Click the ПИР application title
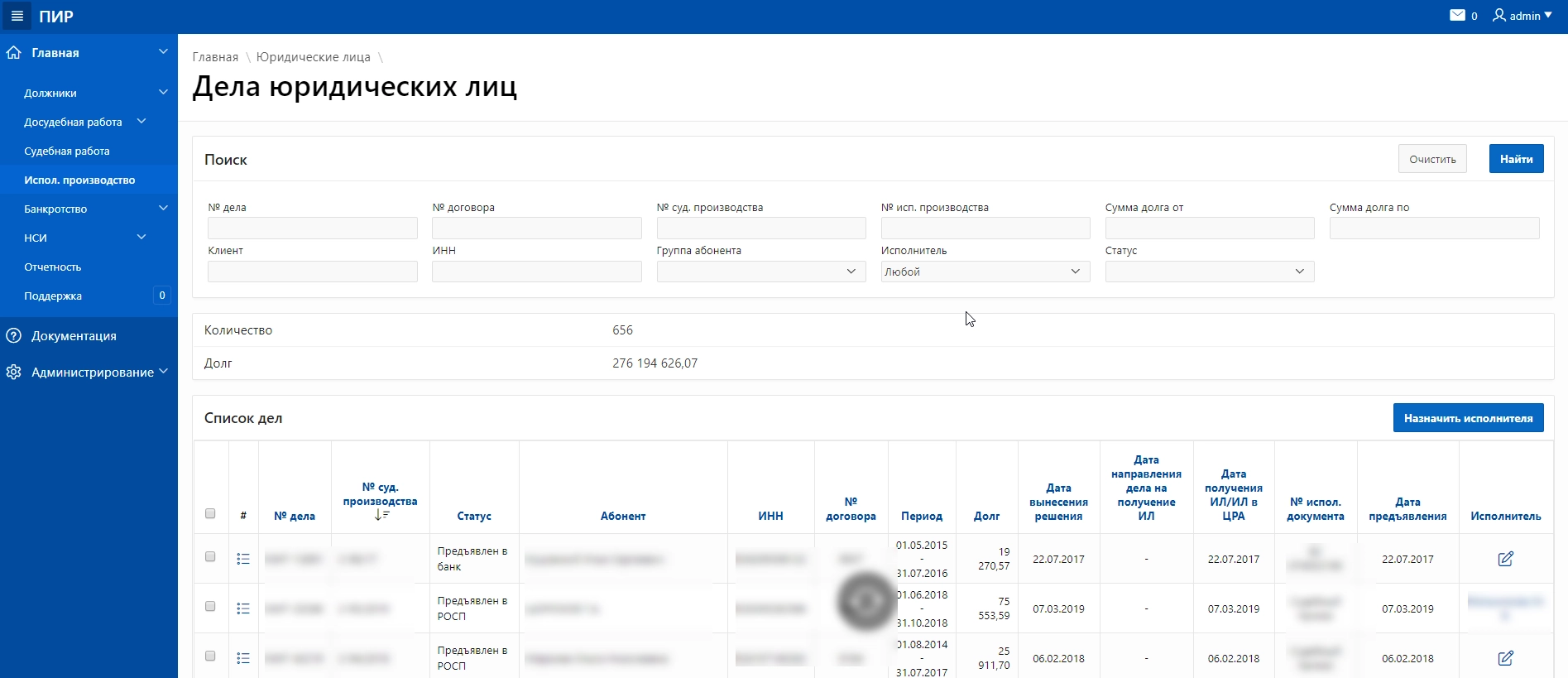The height and width of the screenshot is (678, 1568). pos(56,17)
